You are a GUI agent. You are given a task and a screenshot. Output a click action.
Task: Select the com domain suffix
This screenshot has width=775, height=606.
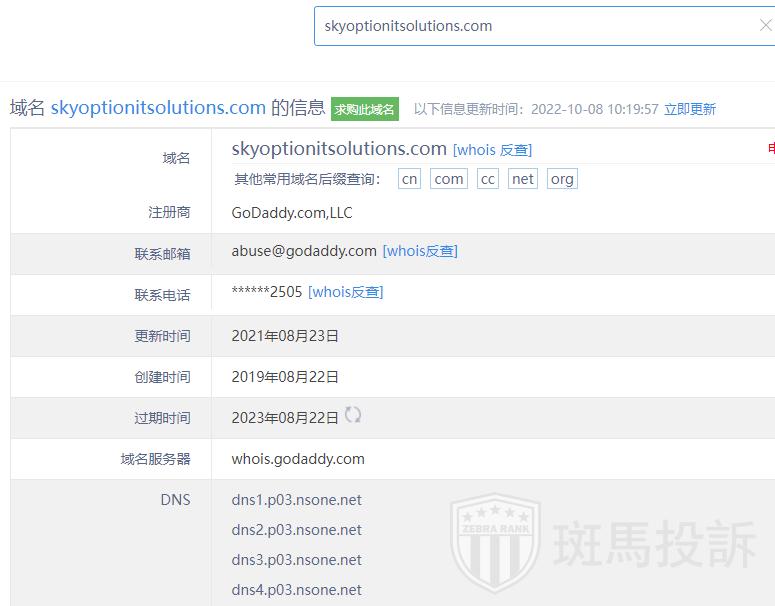coord(449,179)
